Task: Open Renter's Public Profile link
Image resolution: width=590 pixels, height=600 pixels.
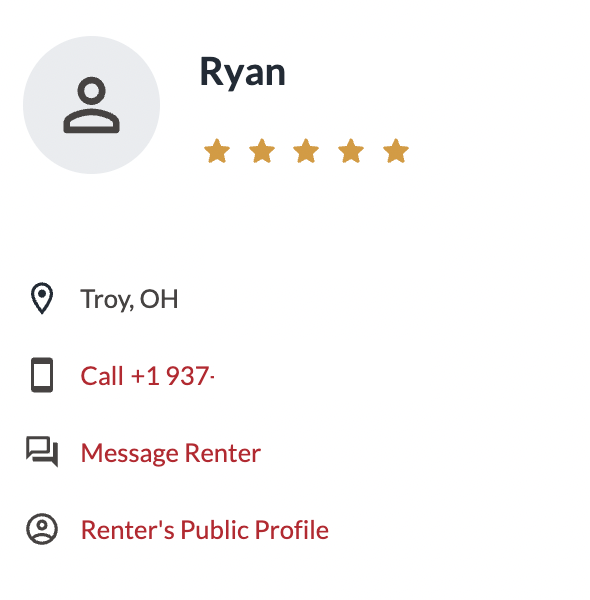Action: (x=205, y=530)
